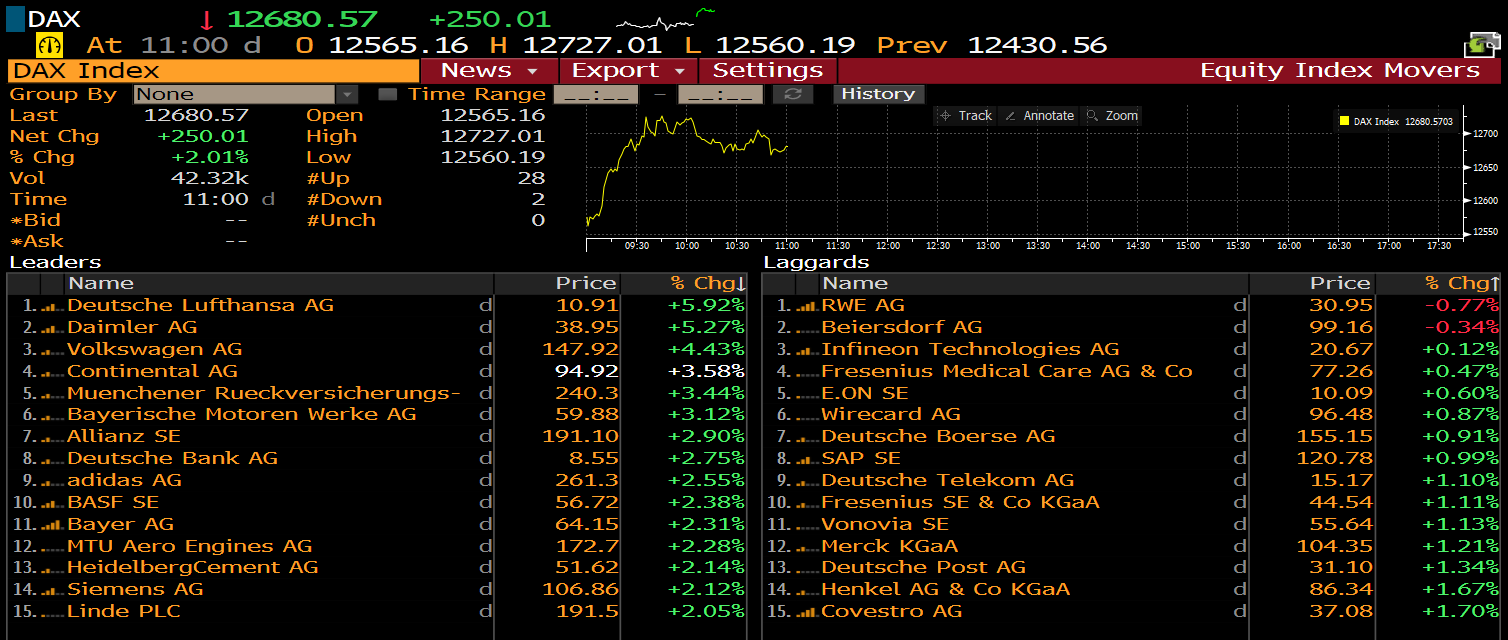Open the Export menu
This screenshot has width=1508, height=640.
[629, 71]
